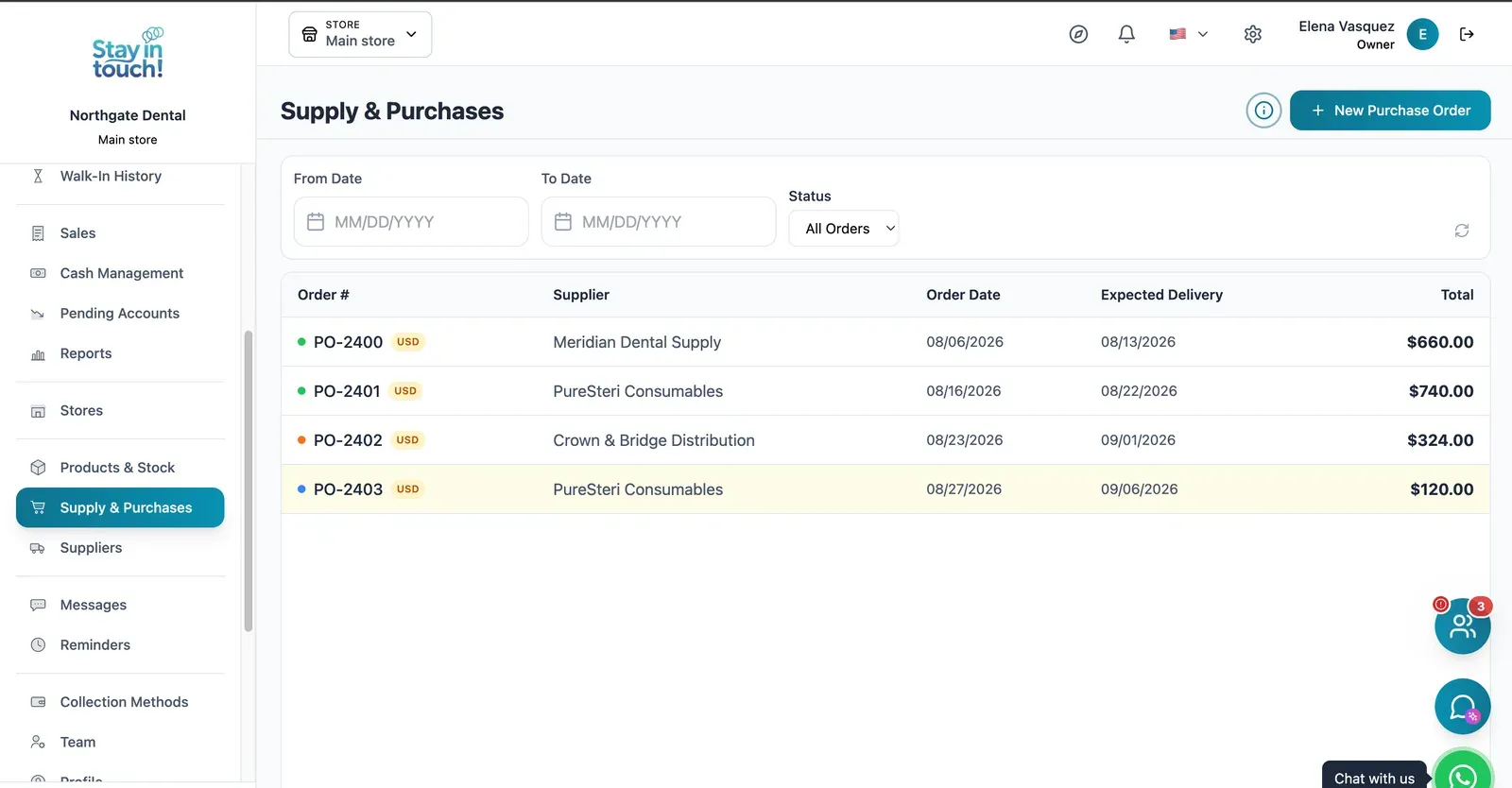
Task: Go to Stores
Action: [x=121, y=411]
